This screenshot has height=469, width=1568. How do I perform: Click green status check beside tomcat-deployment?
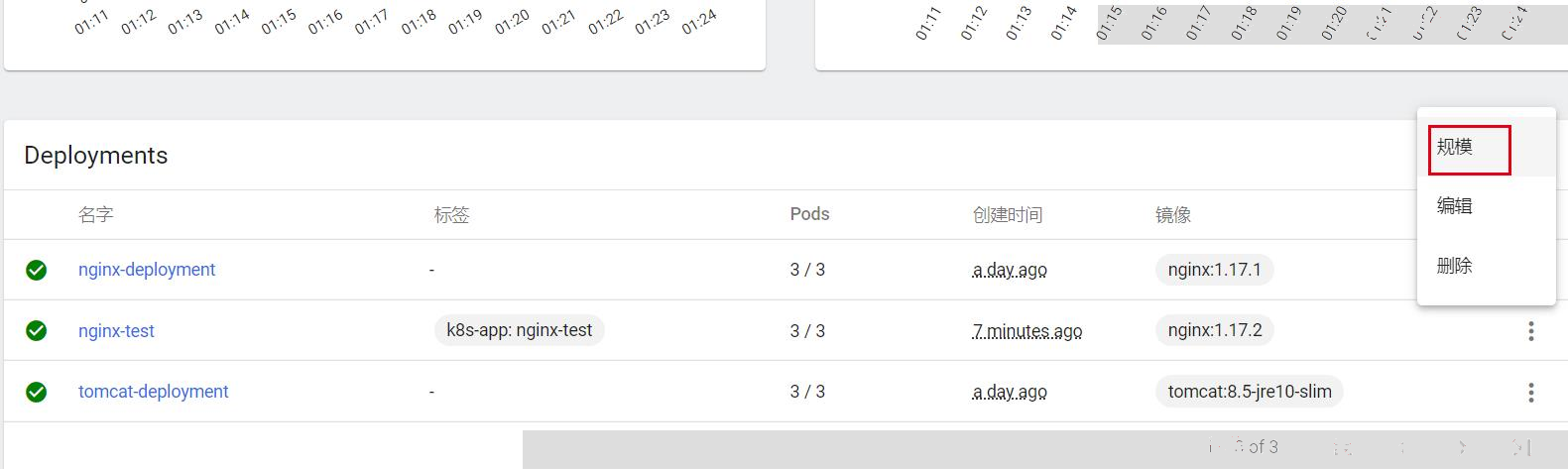point(37,393)
